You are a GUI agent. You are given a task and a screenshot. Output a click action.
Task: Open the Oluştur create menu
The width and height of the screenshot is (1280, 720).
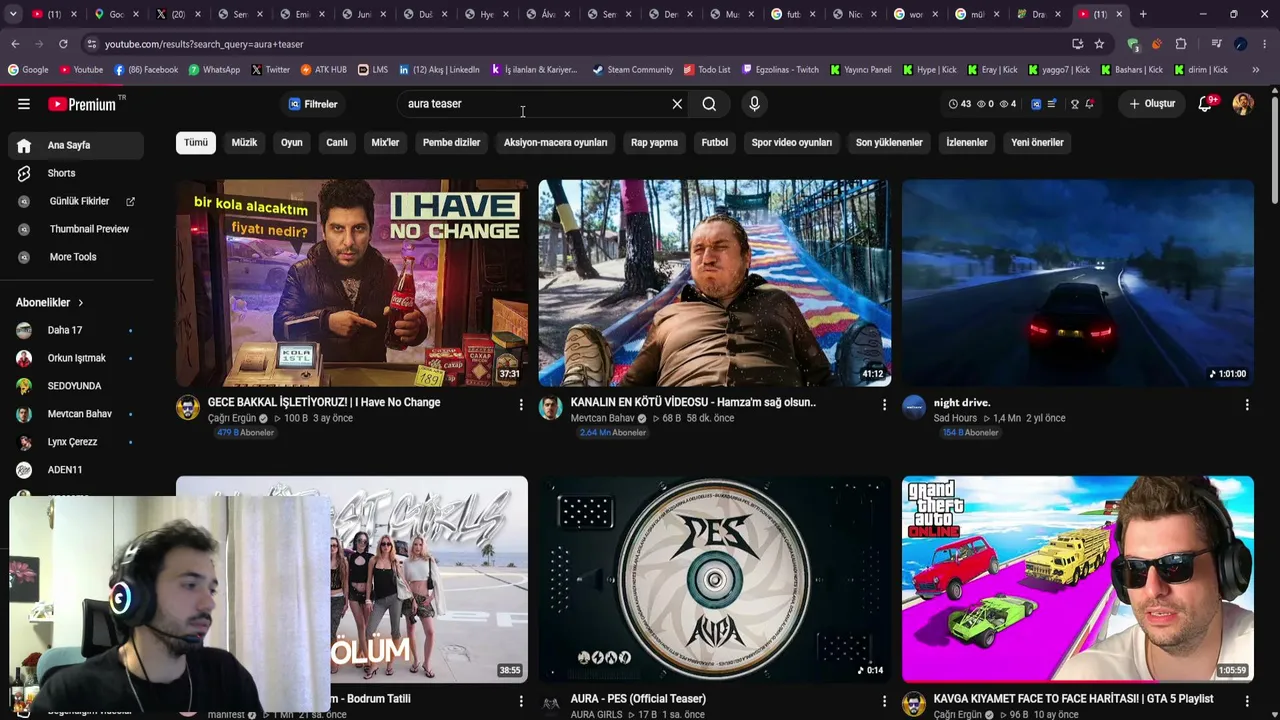point(1152,104)
